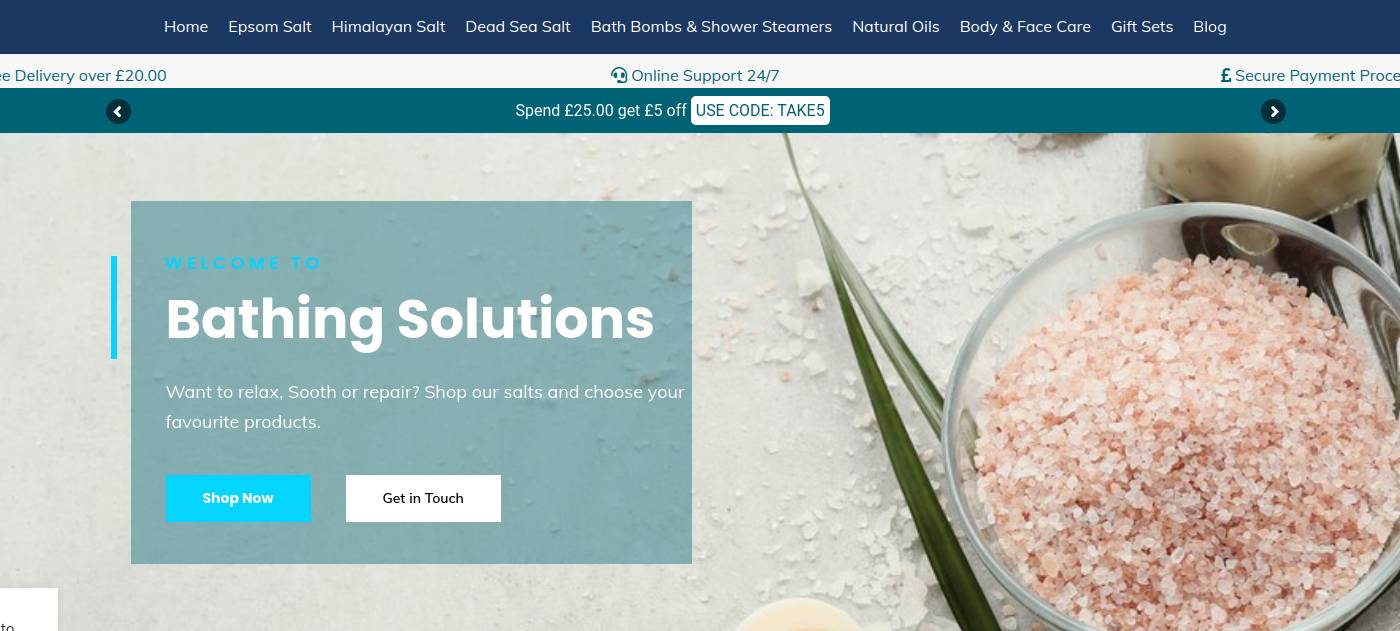
Task: Select Dead Sea Salt in navigation
Action: click(518, 27)
